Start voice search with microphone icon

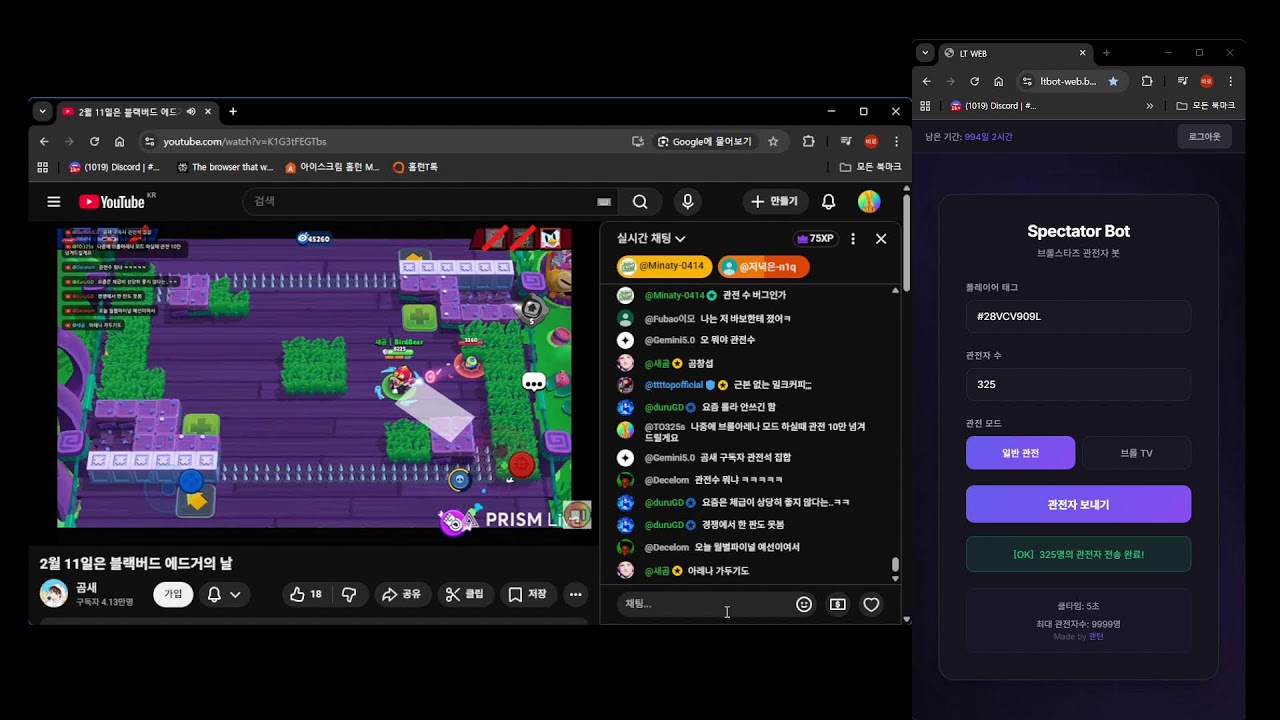[687, 202]
